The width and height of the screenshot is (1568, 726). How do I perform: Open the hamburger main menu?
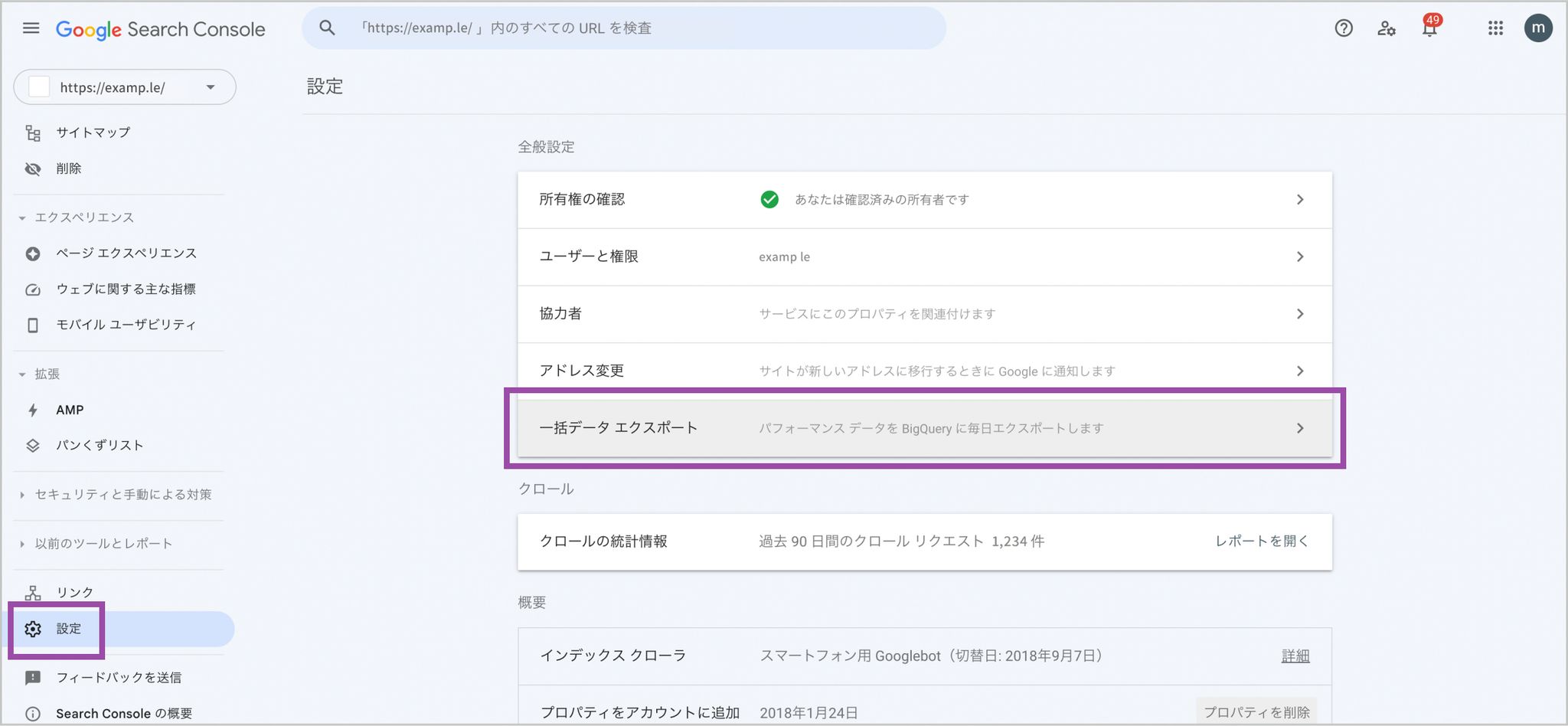tap(31, 28)
